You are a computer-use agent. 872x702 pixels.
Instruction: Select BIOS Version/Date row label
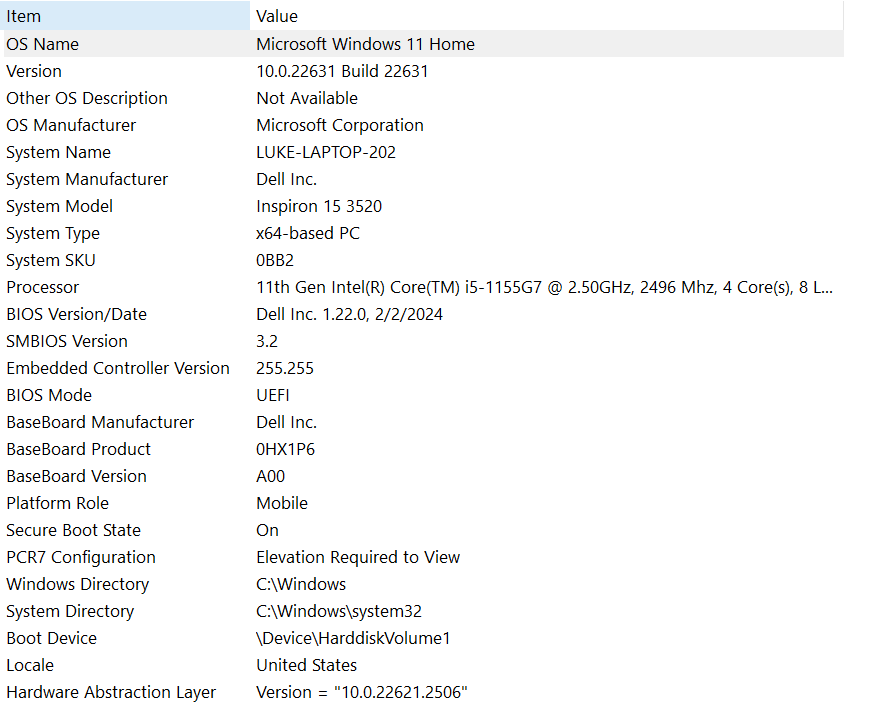point(76,314)
